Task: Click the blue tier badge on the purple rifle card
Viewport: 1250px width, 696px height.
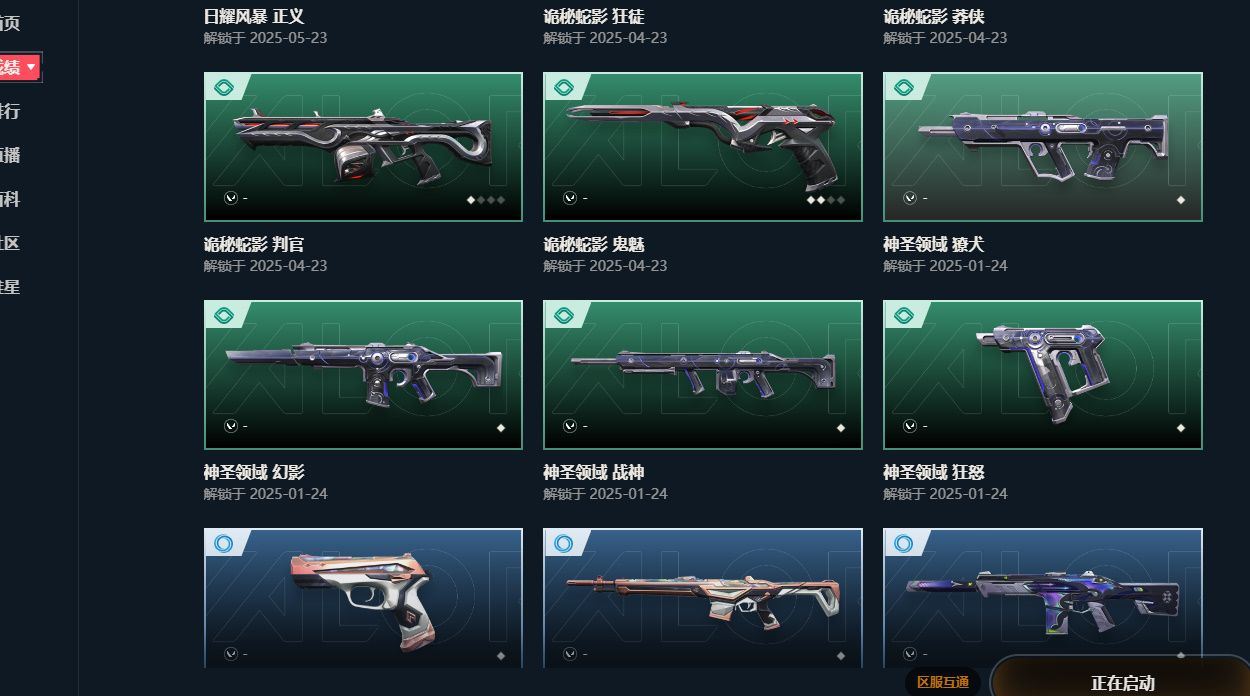Action: (904, 543)
